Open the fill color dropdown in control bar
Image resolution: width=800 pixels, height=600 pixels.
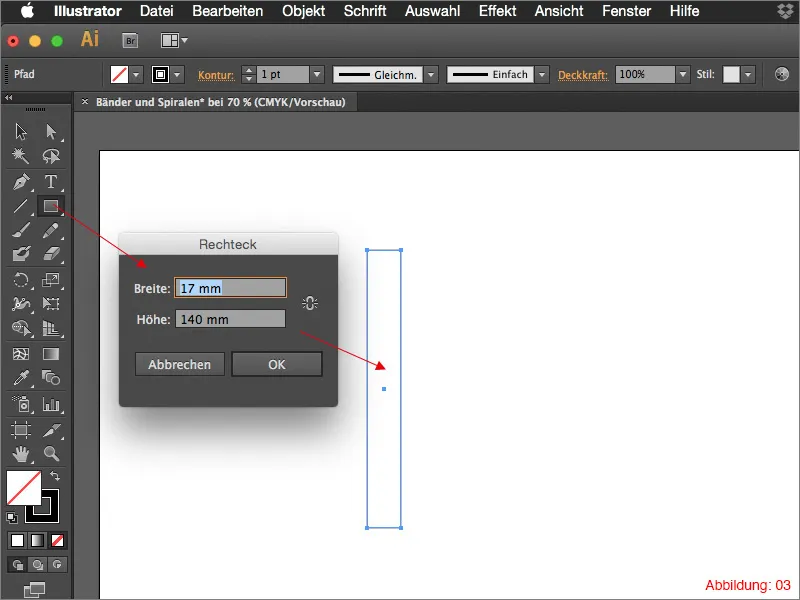tap(136, 74)
